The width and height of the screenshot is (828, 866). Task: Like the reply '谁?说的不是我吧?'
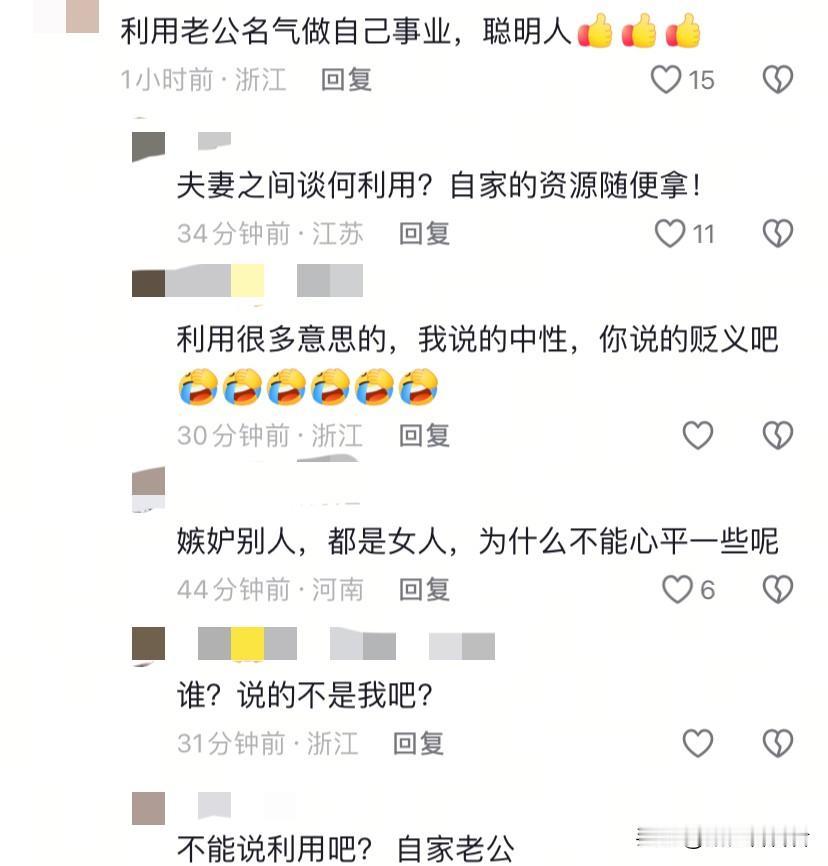(698, 743)
